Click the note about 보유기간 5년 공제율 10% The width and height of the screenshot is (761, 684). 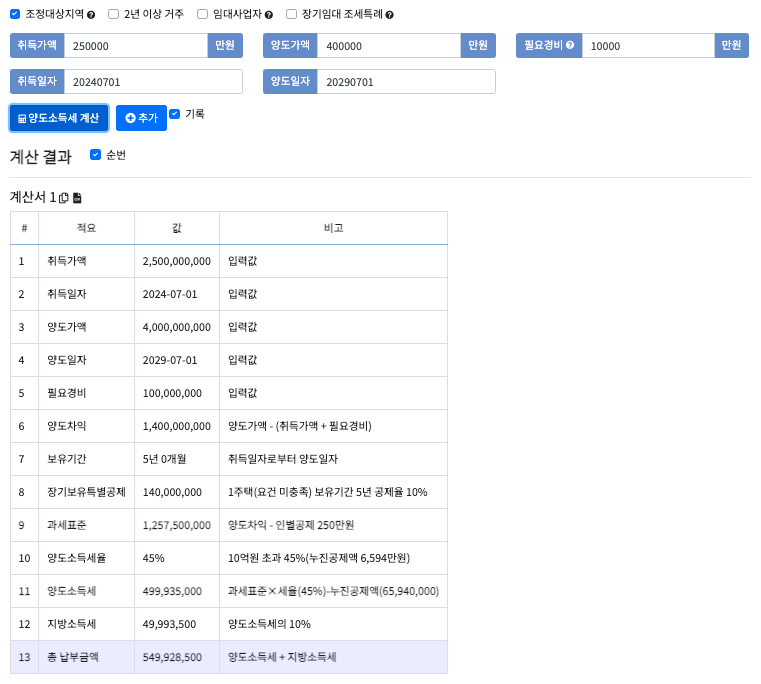click(x=328, y=492)
